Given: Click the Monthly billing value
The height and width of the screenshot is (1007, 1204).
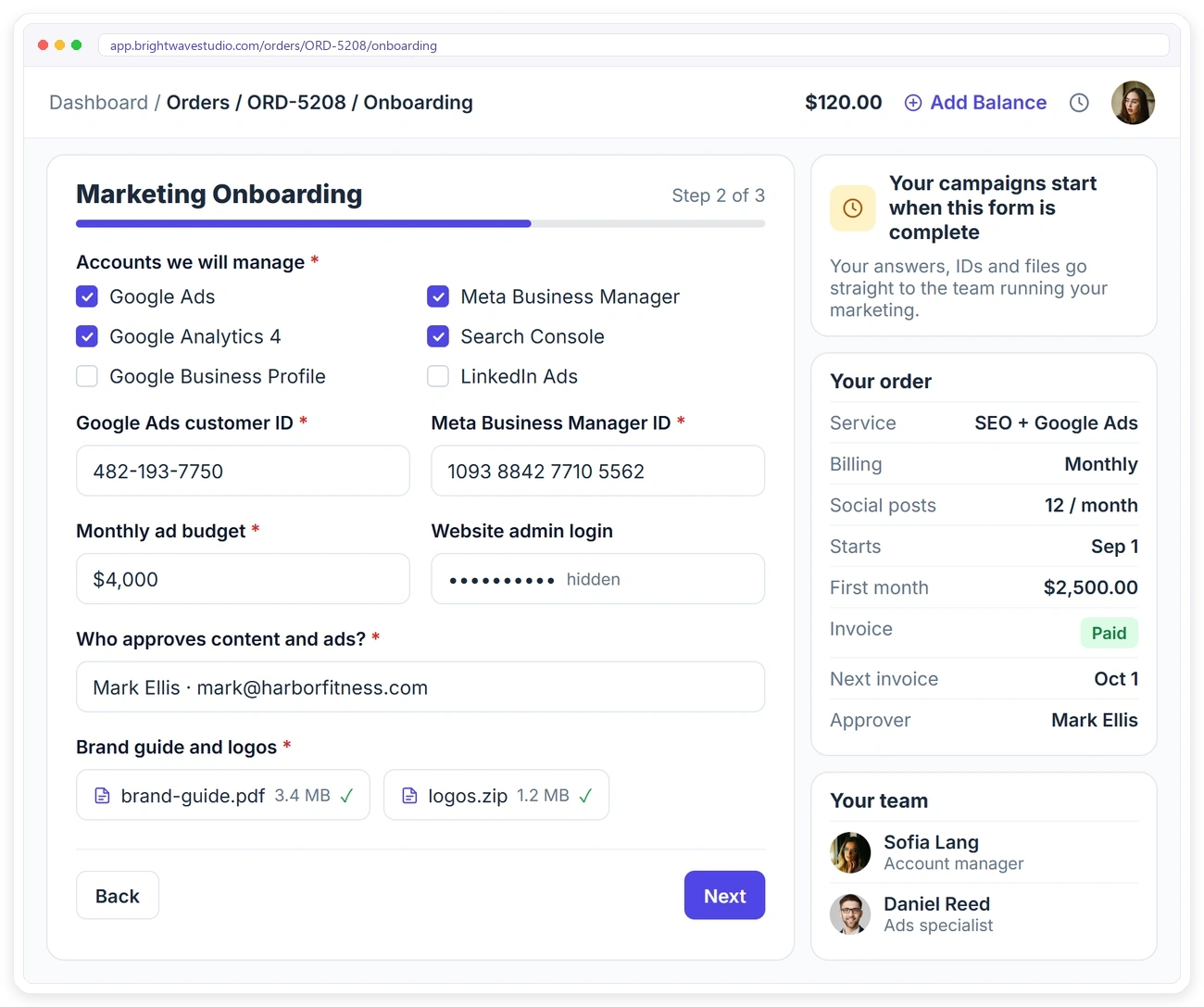Looking at the screenshot, I should [x=1101, y=464].
